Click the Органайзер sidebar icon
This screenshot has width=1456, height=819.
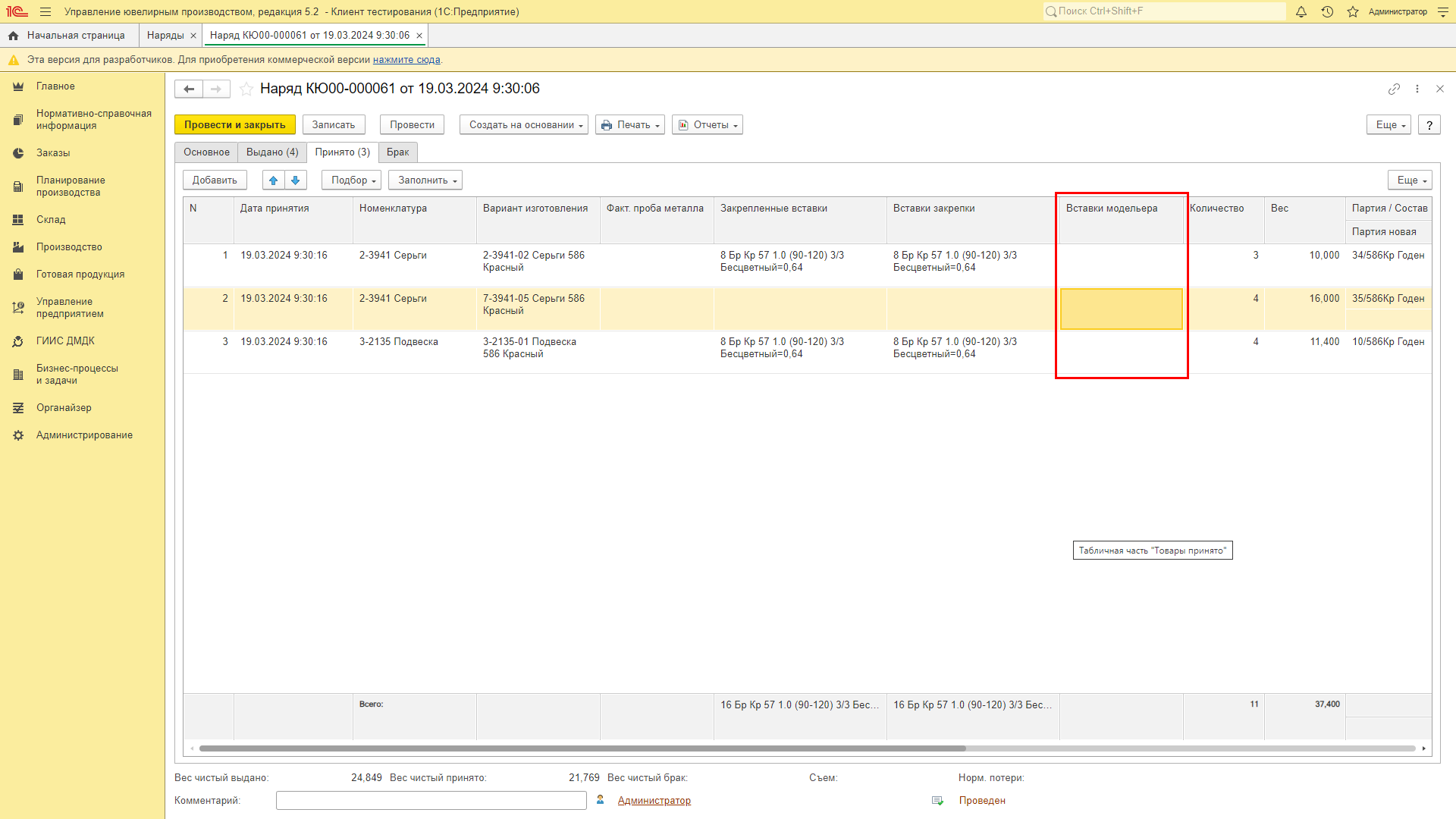(x=18, y=408)
